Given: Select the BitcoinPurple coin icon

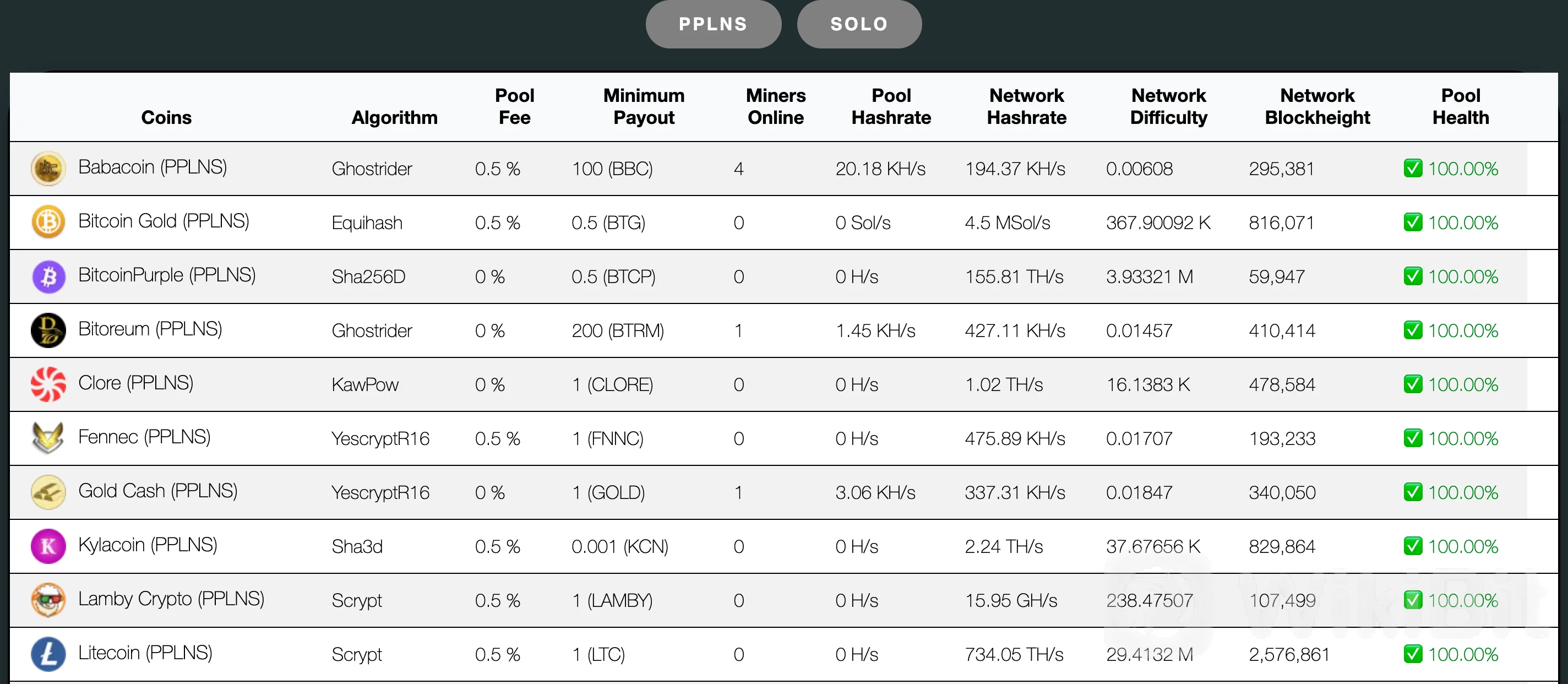Looking at the screenshot, I should point(48,276).
